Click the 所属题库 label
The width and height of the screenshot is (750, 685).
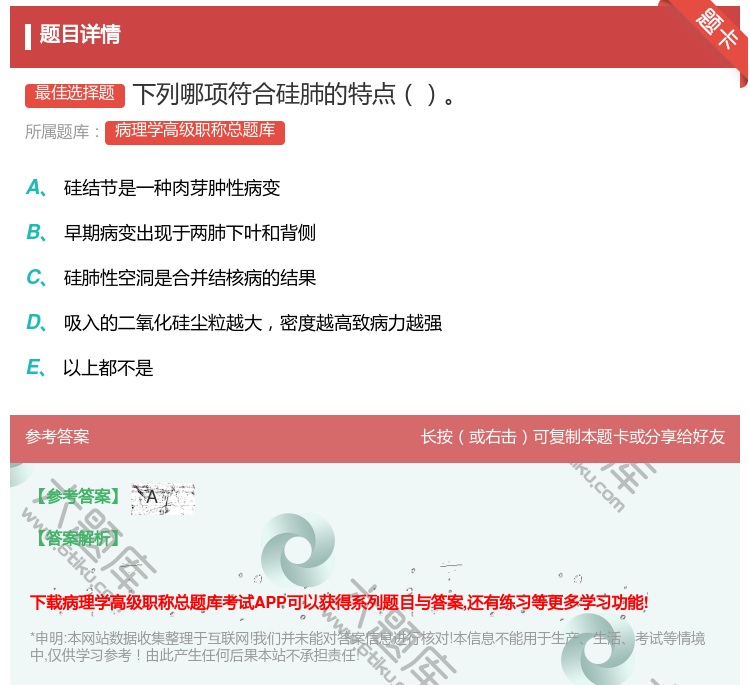click(x=62, y=132)
